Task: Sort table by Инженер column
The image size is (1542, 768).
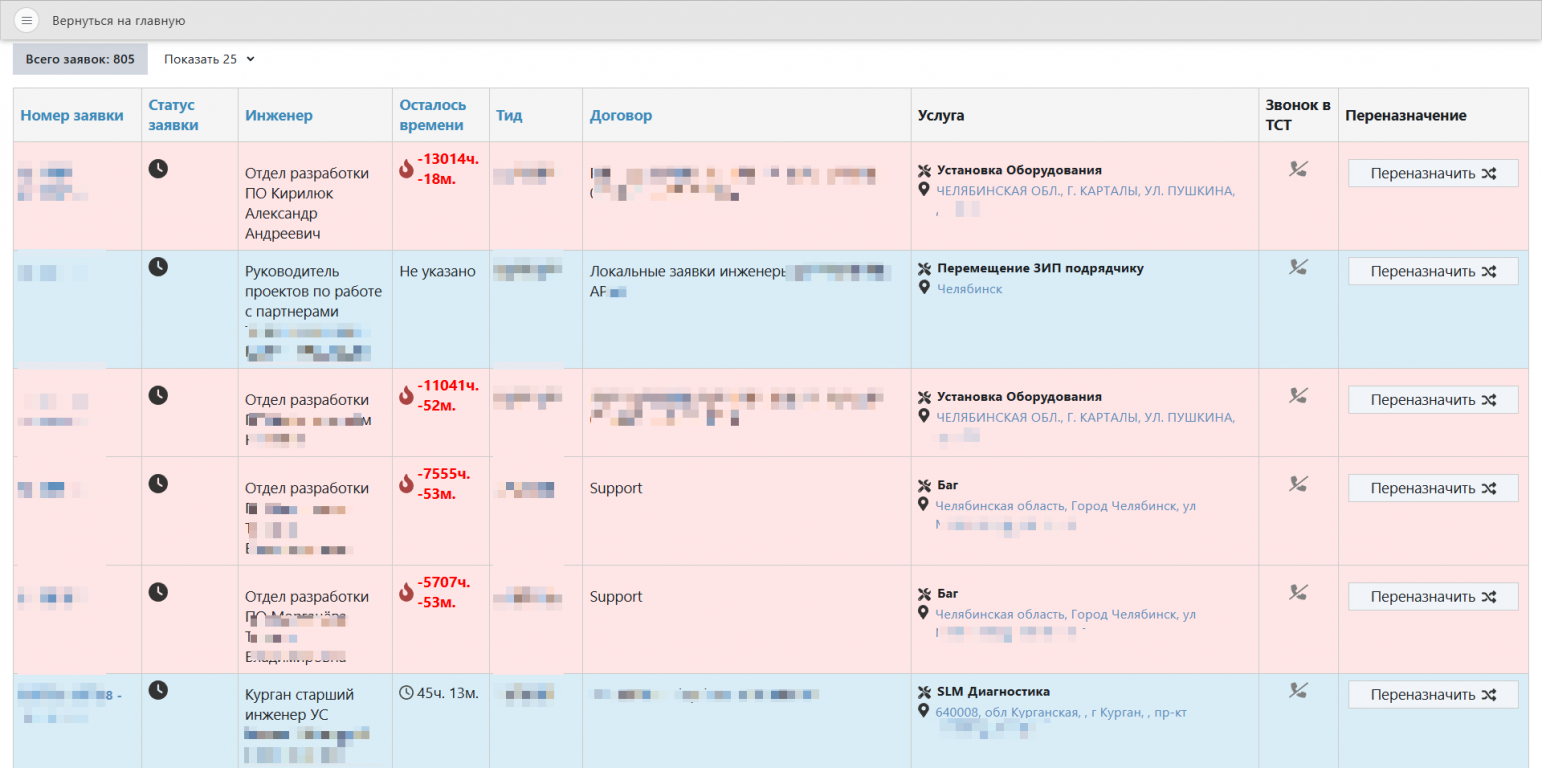Action: tap(279, 115)
